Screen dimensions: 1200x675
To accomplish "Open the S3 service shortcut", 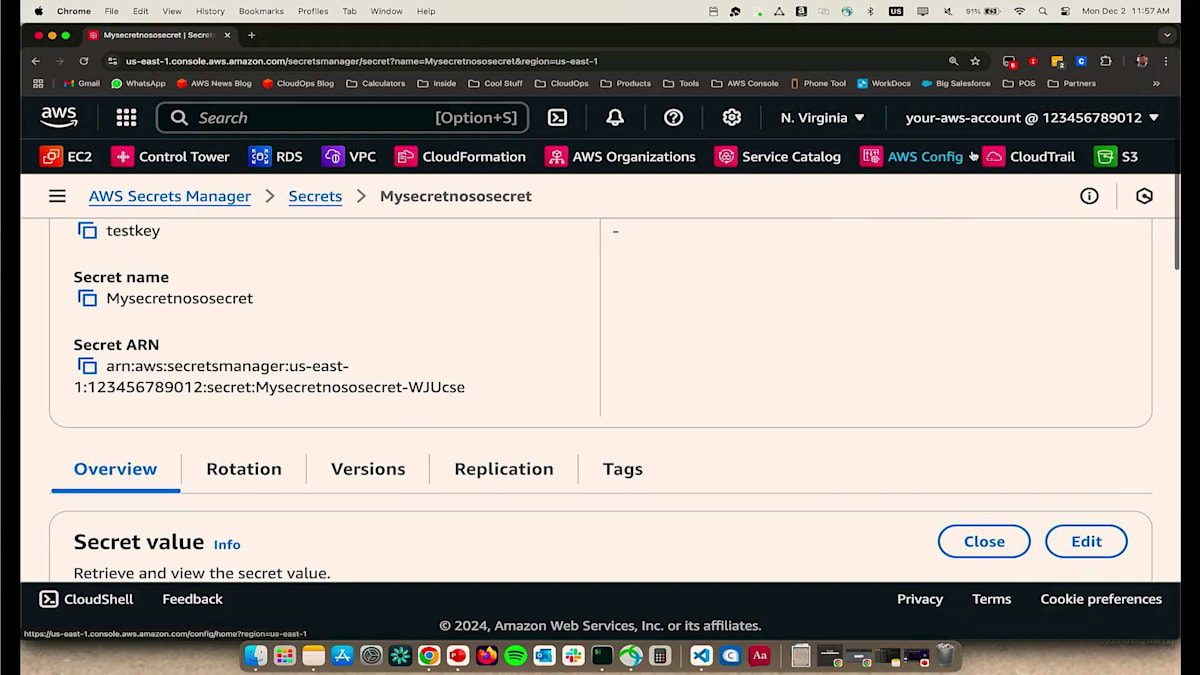I will point(1116,157).
